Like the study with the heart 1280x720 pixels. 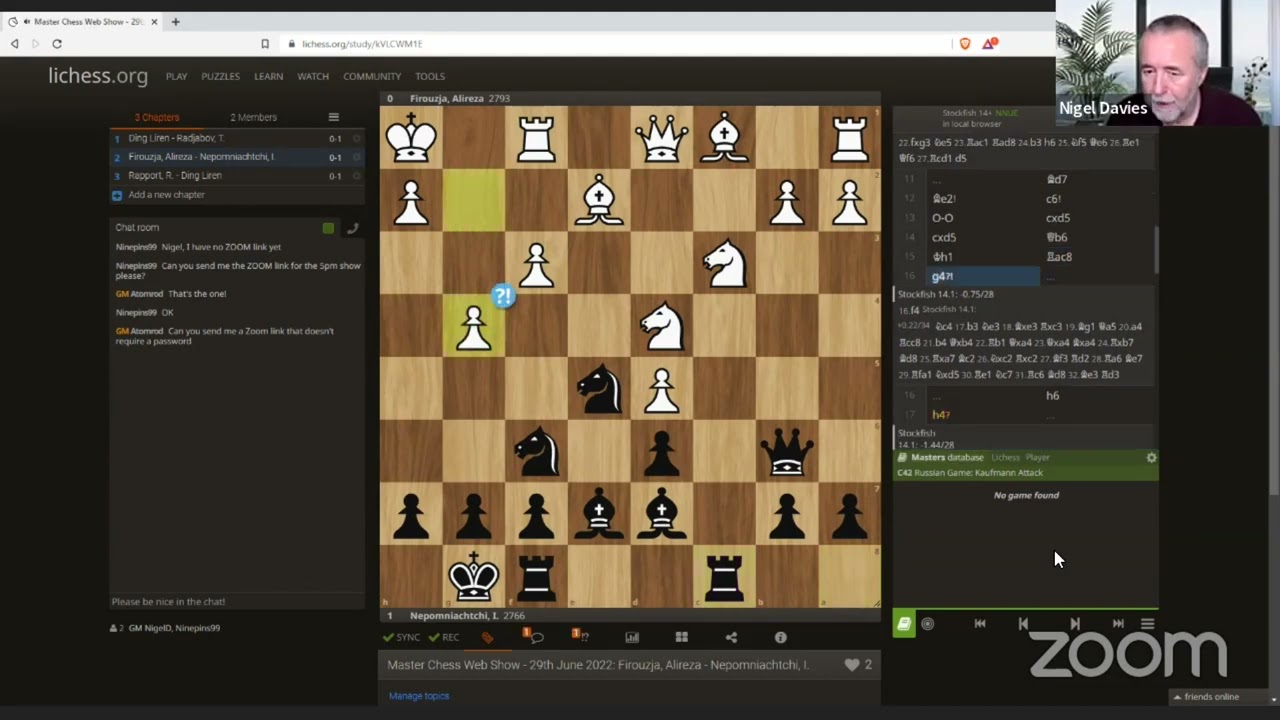point(852,664)
